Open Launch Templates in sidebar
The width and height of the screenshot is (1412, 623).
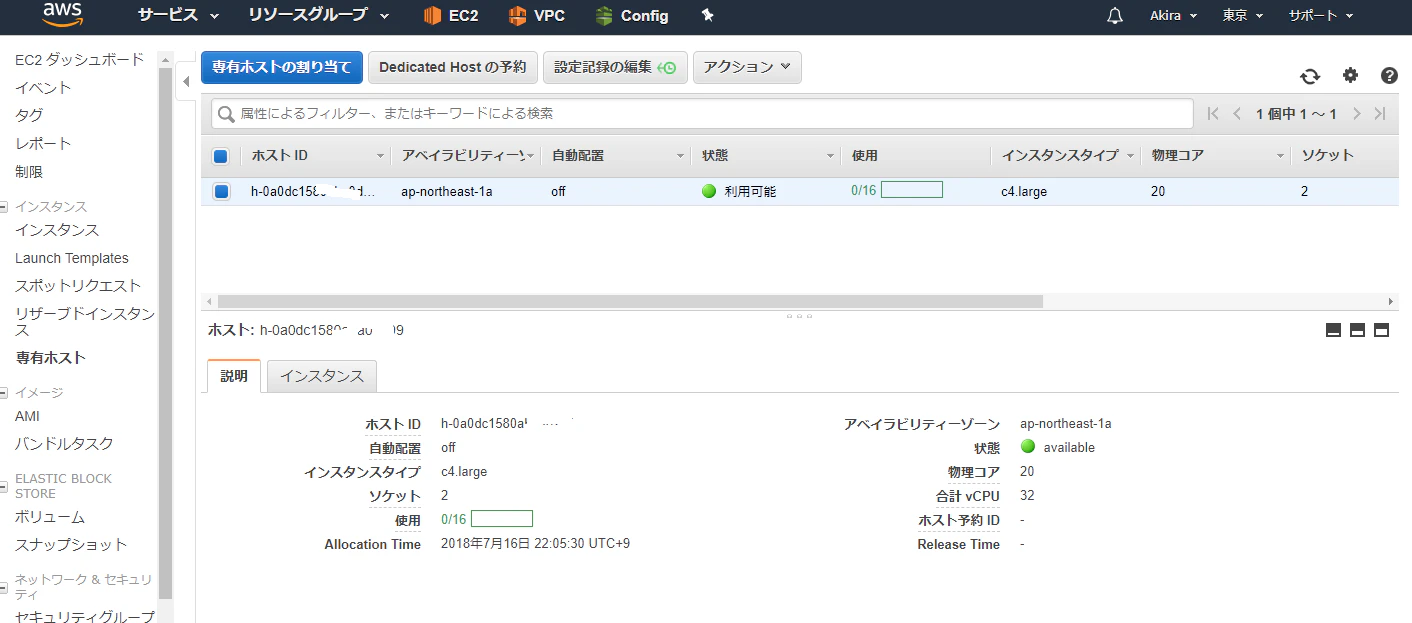point(72,258)
